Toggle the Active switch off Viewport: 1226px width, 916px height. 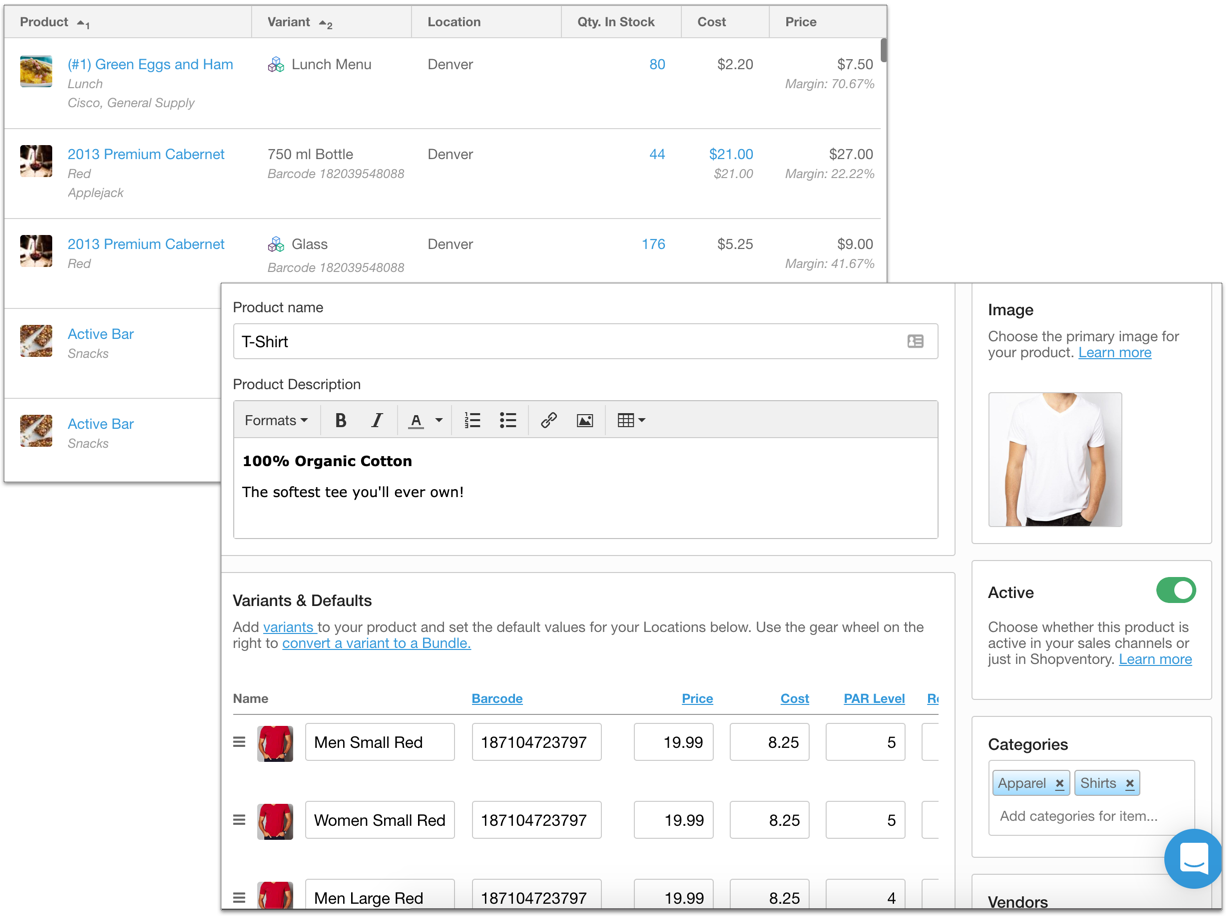click(x=1176, y=591)
